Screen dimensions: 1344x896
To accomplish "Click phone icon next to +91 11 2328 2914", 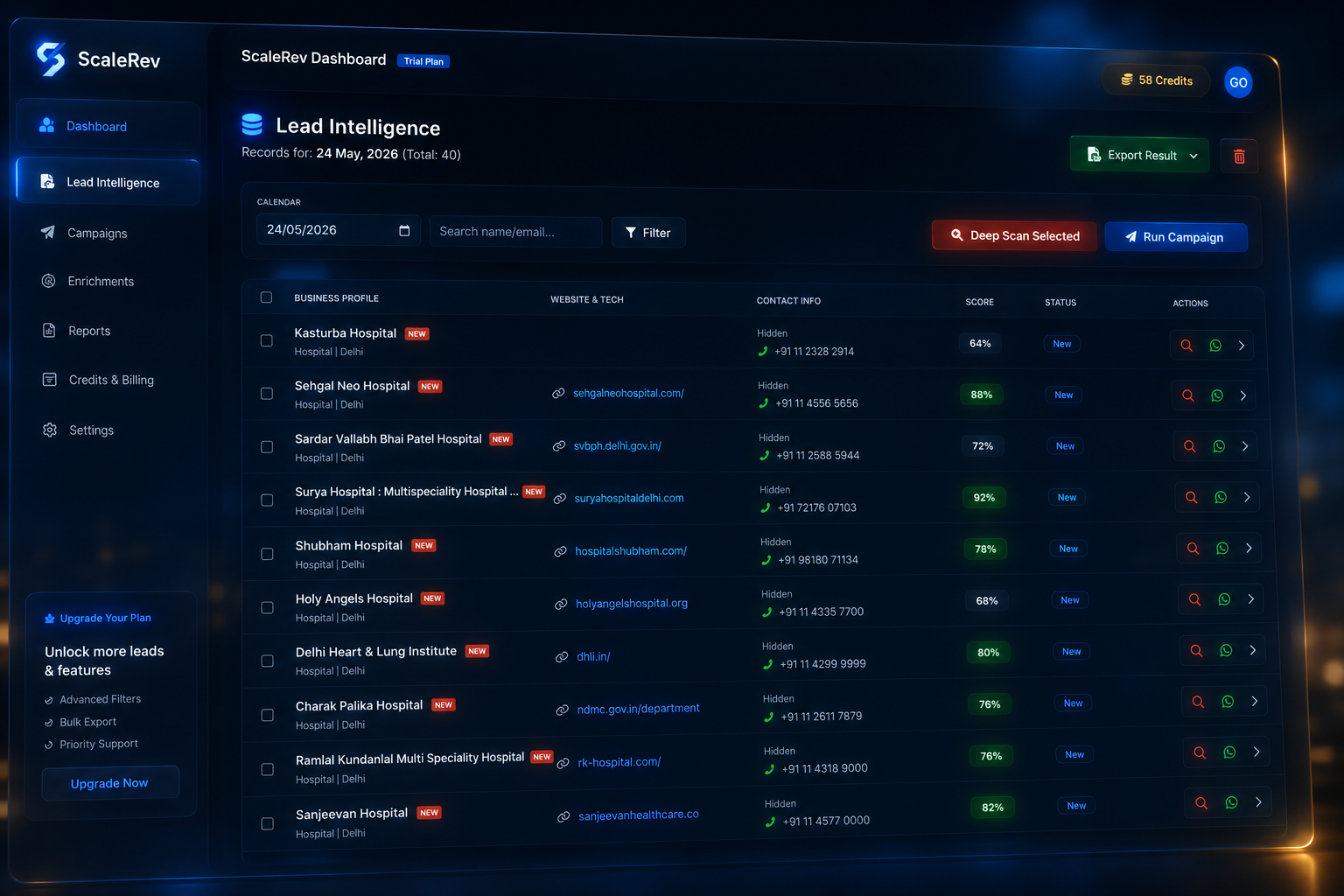I will [762, 351].
